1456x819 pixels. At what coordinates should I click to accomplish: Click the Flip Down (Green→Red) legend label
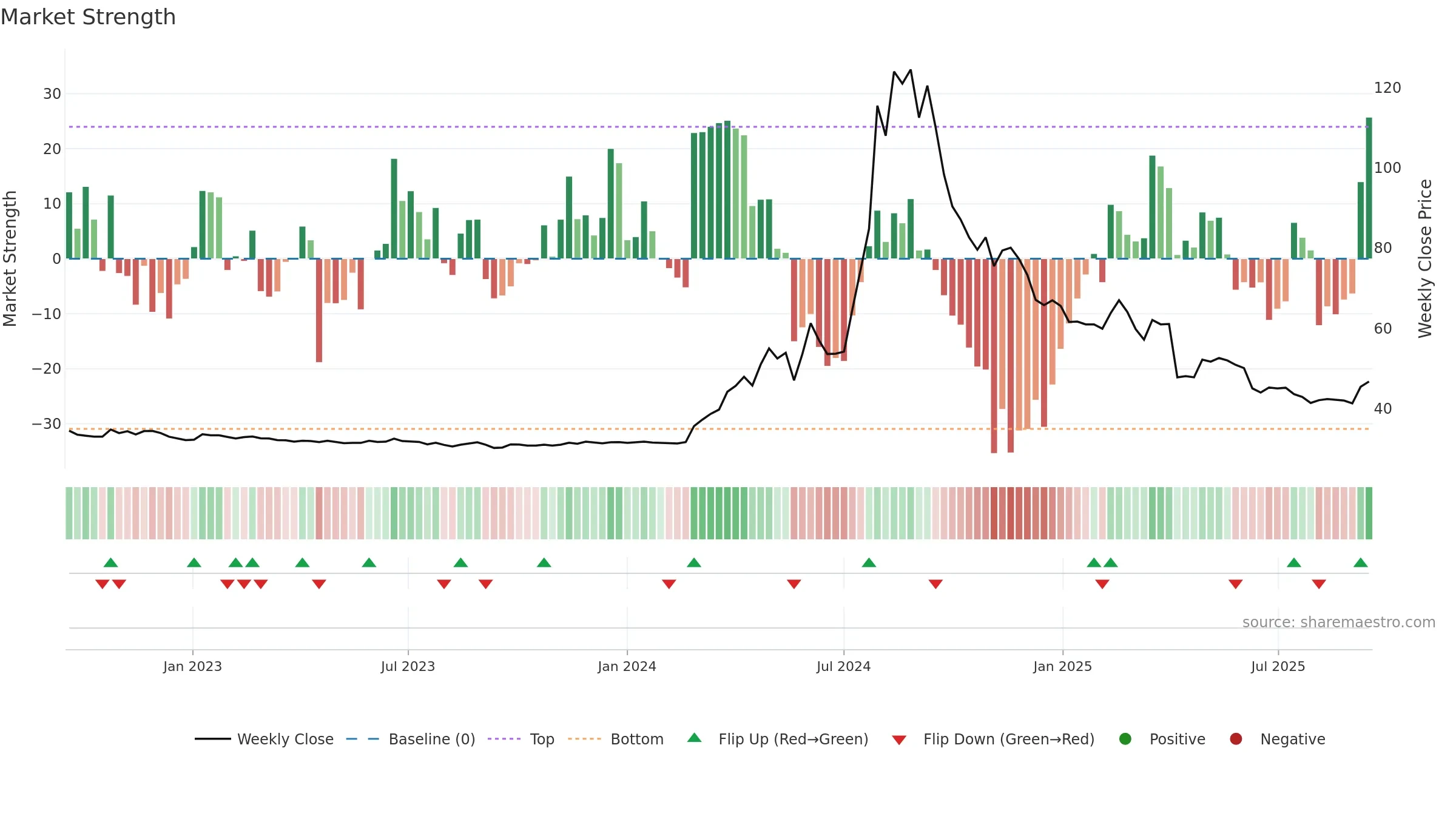[x=1009, y=739]
